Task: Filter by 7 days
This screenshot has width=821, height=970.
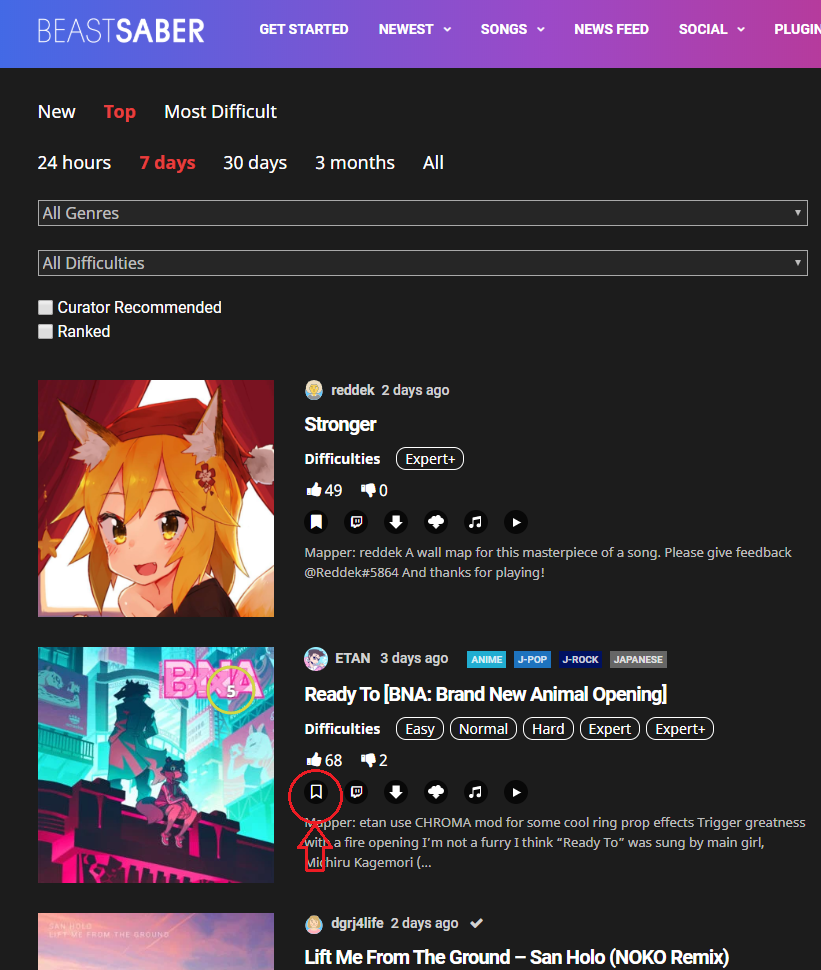Action: pos(167,162)
